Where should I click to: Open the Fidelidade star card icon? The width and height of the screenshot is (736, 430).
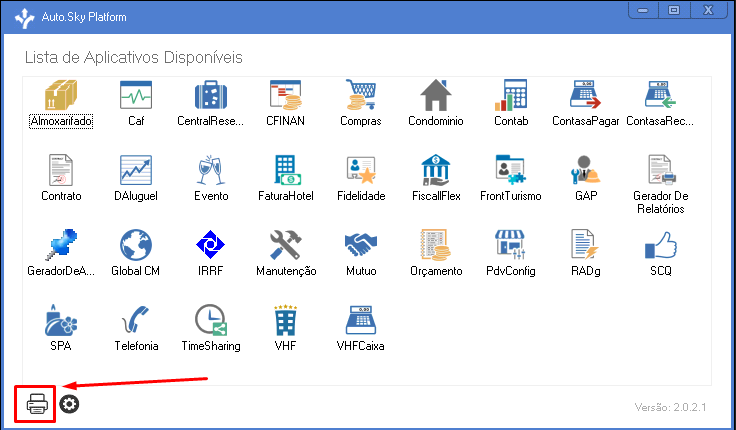click(360, 170)
